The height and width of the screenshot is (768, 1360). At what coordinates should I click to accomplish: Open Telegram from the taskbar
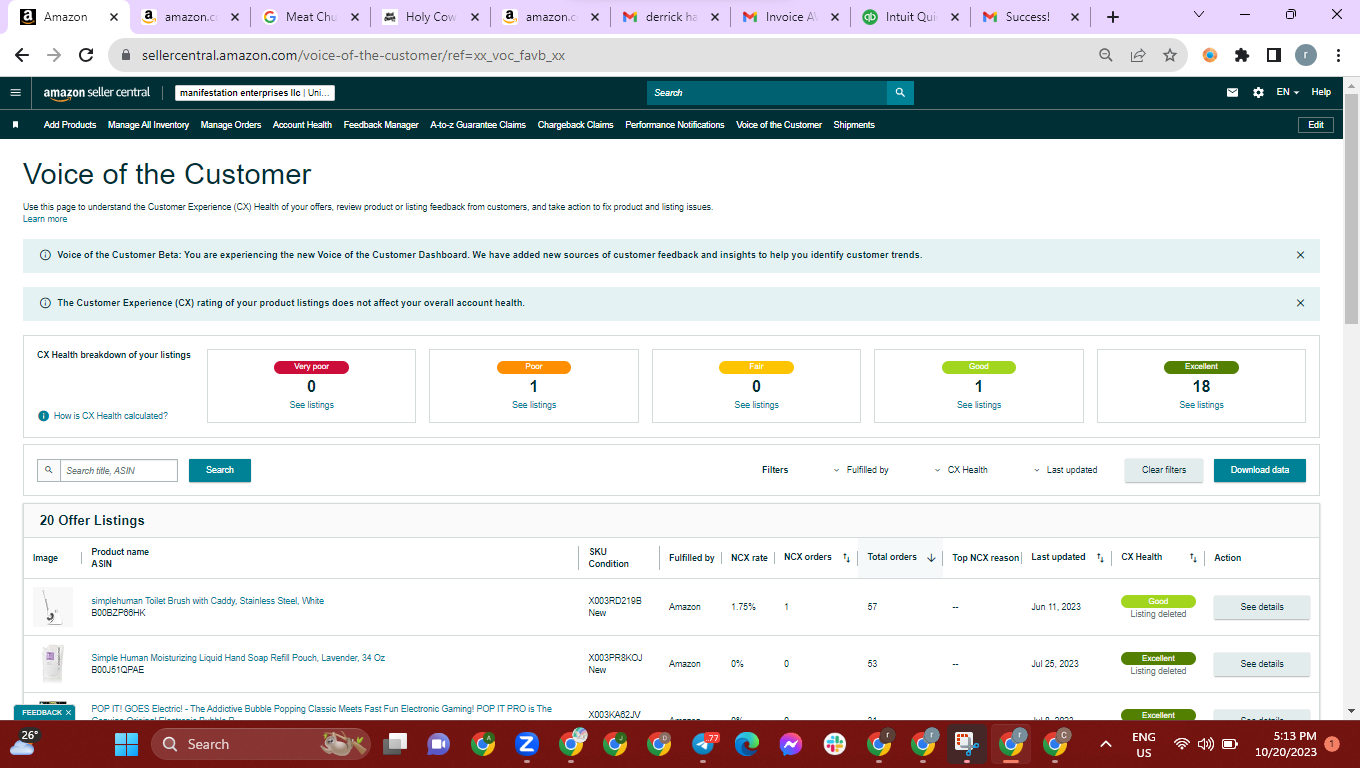point(704,744)
